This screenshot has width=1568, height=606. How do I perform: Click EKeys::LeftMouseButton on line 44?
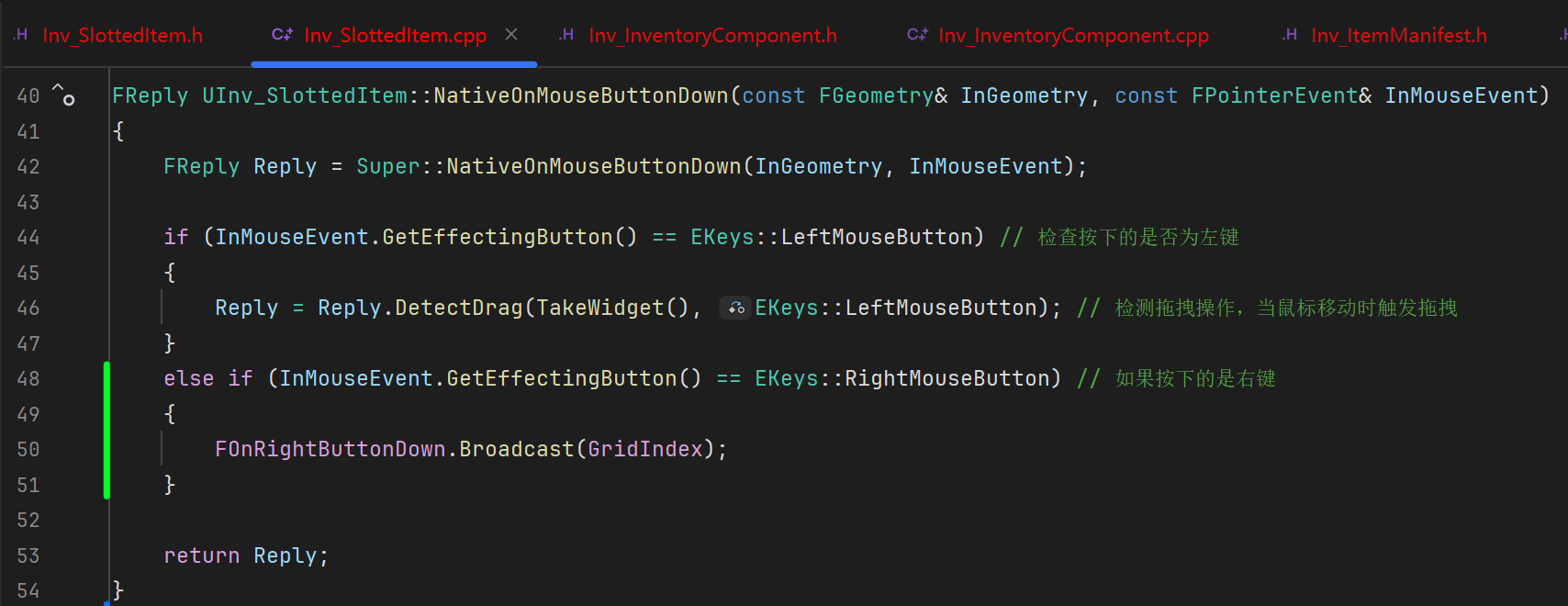click(x=832, y=237)
